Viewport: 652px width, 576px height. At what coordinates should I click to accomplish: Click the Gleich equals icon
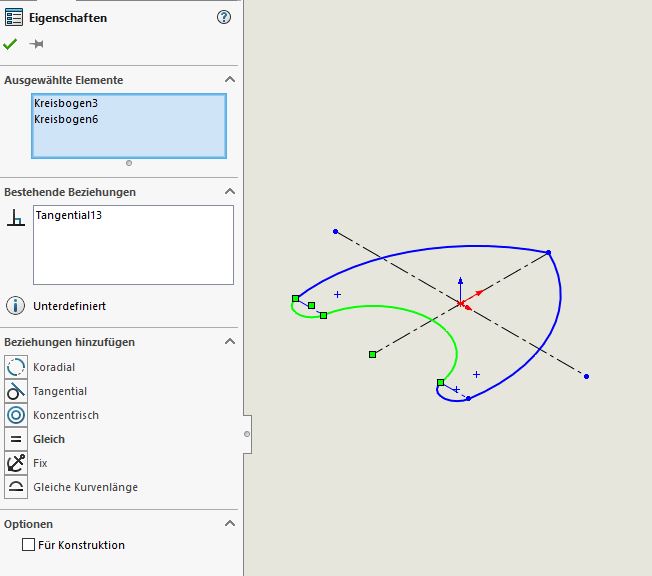(16, 439)
